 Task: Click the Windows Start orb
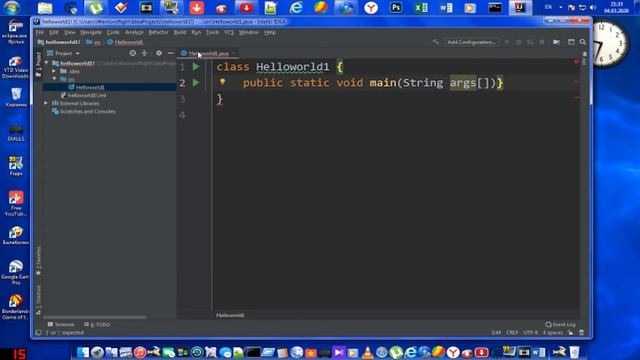tap(11, 7)
